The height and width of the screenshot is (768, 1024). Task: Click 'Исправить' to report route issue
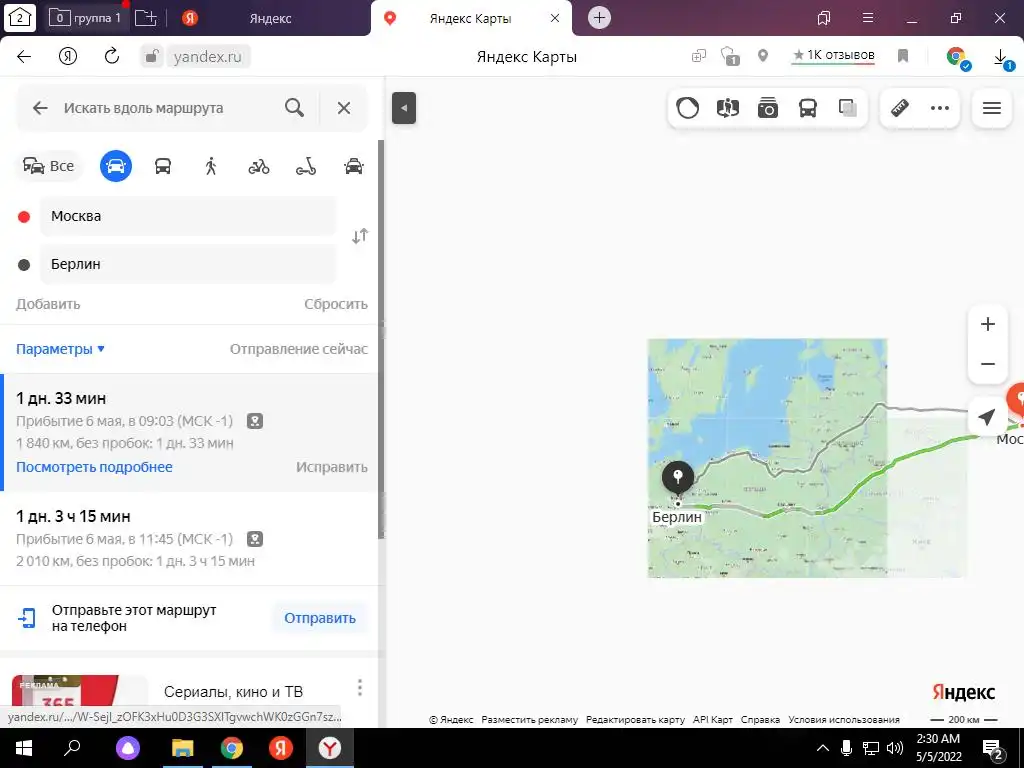coord(332,467)
